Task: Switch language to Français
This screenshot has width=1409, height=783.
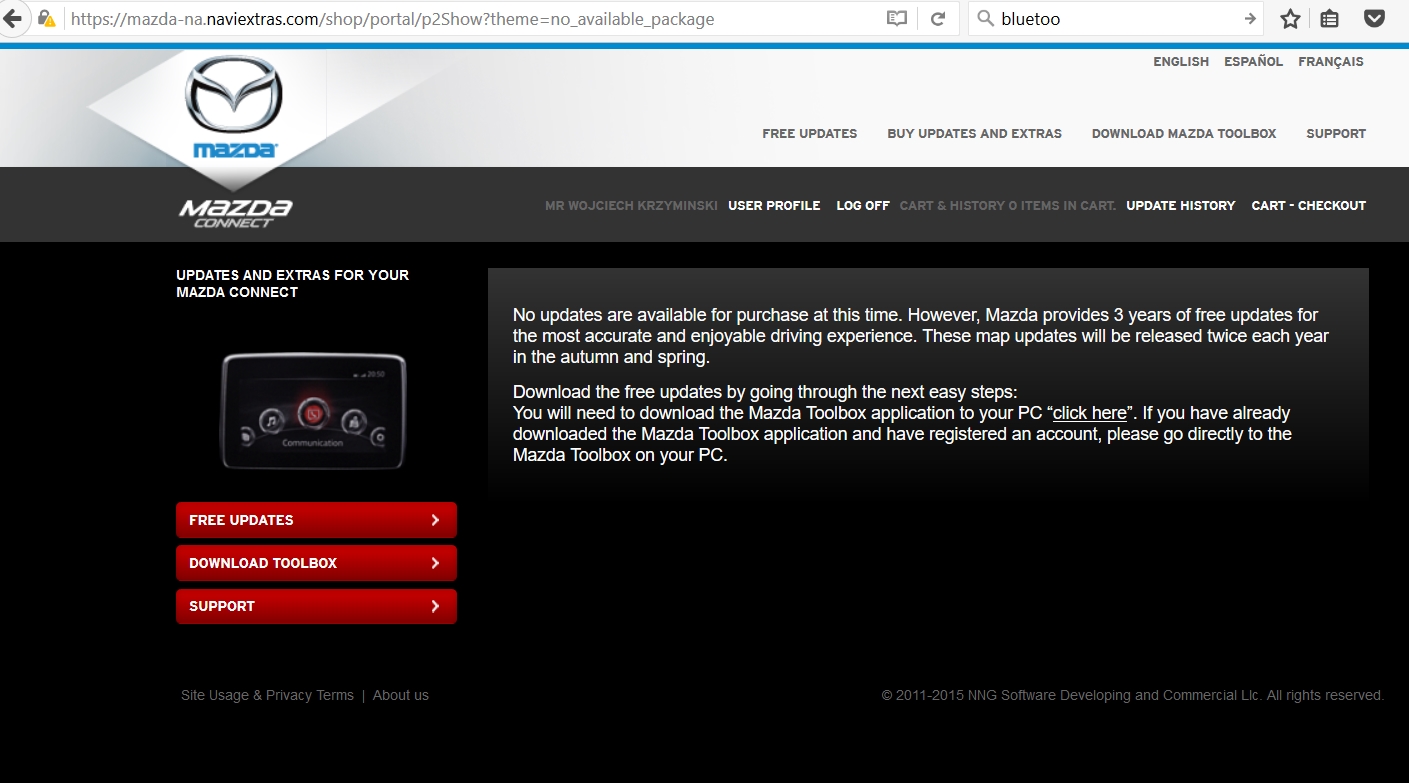Action: click(1330, 62)
